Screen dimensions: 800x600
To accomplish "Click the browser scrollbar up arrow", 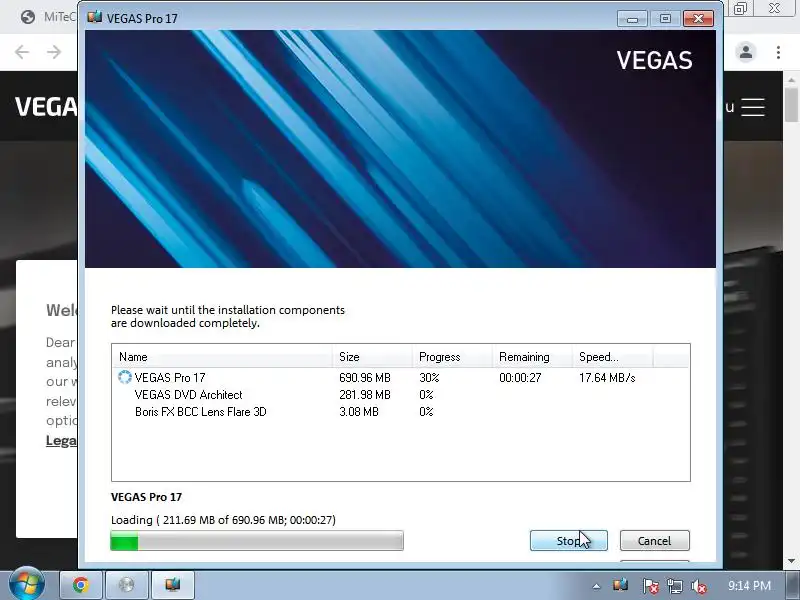I will [791, 80].
